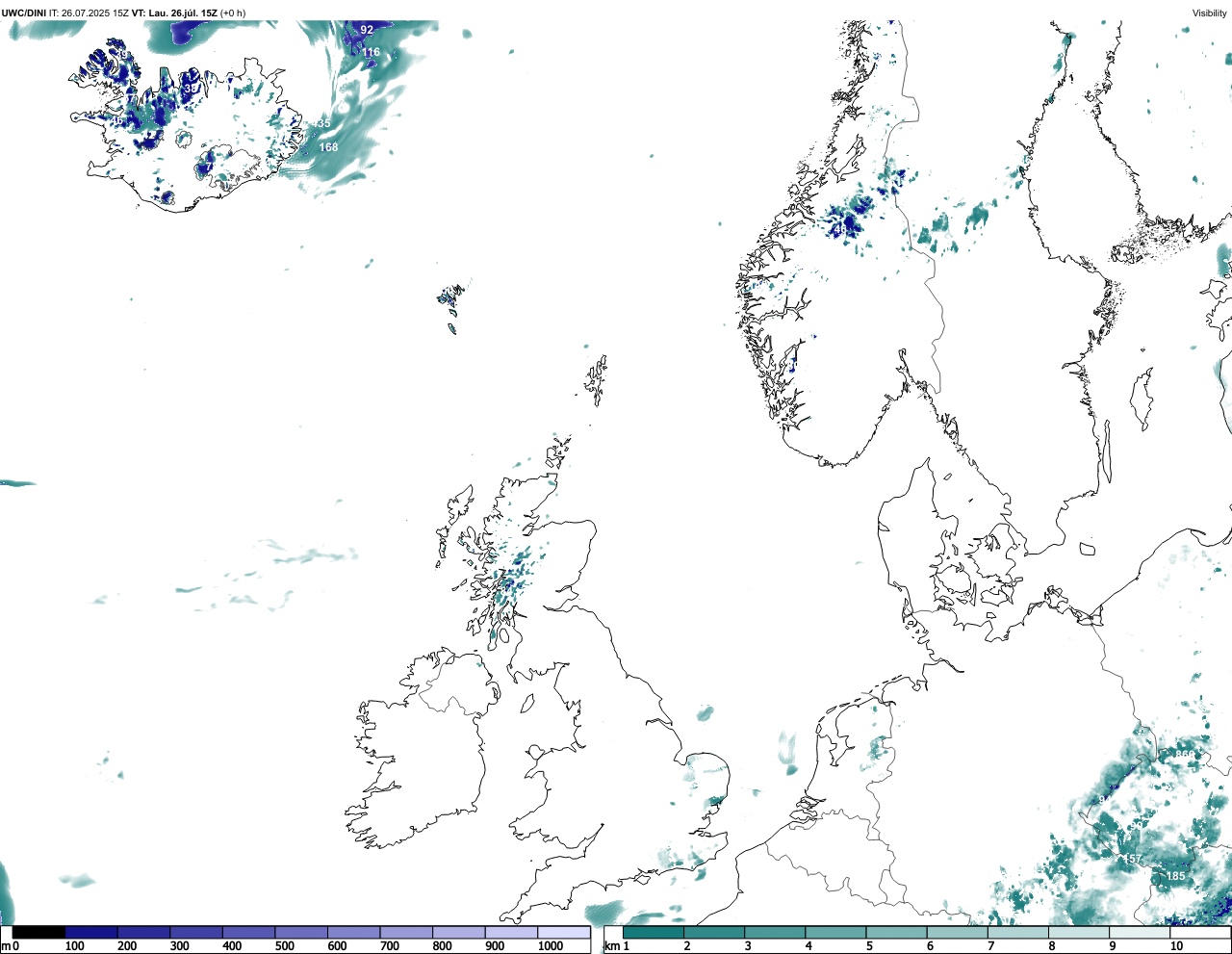Pick the 900–1000 m pale lilac segment
1232x954 pixels.
tap(511, 932)
